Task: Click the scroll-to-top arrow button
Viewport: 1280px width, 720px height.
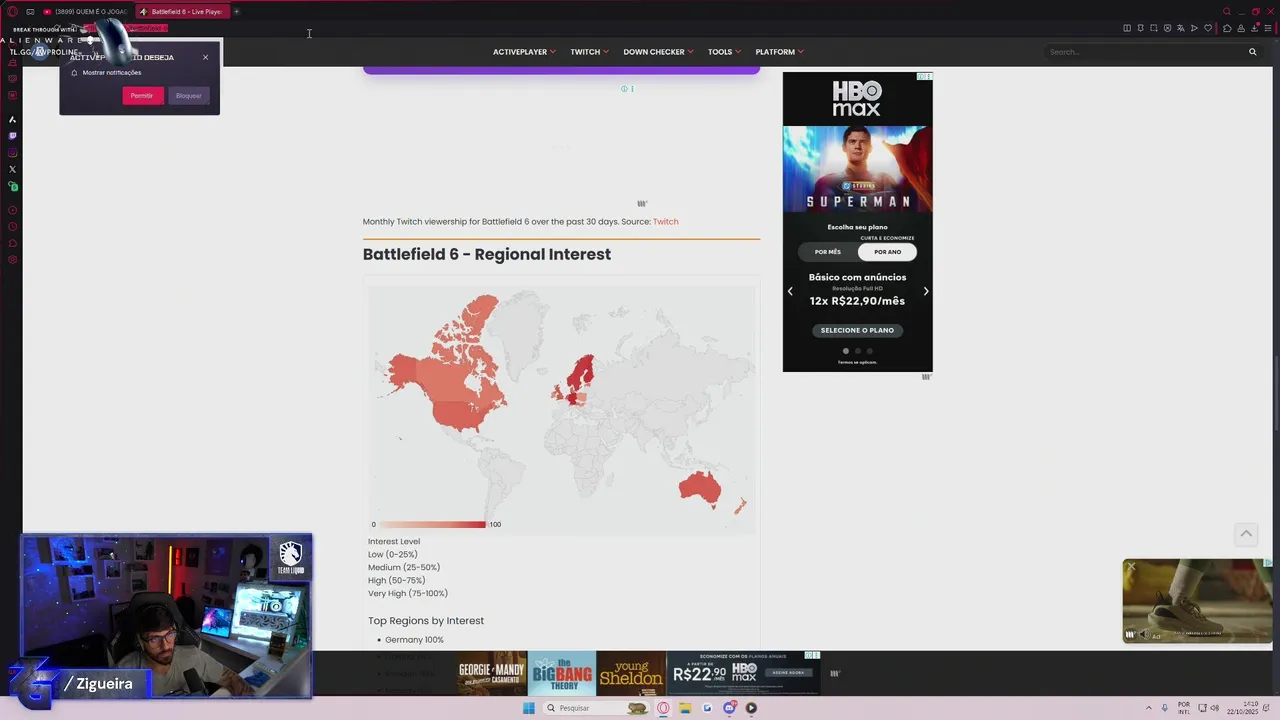Action: pyautogui.click(x=1246, y=534)
